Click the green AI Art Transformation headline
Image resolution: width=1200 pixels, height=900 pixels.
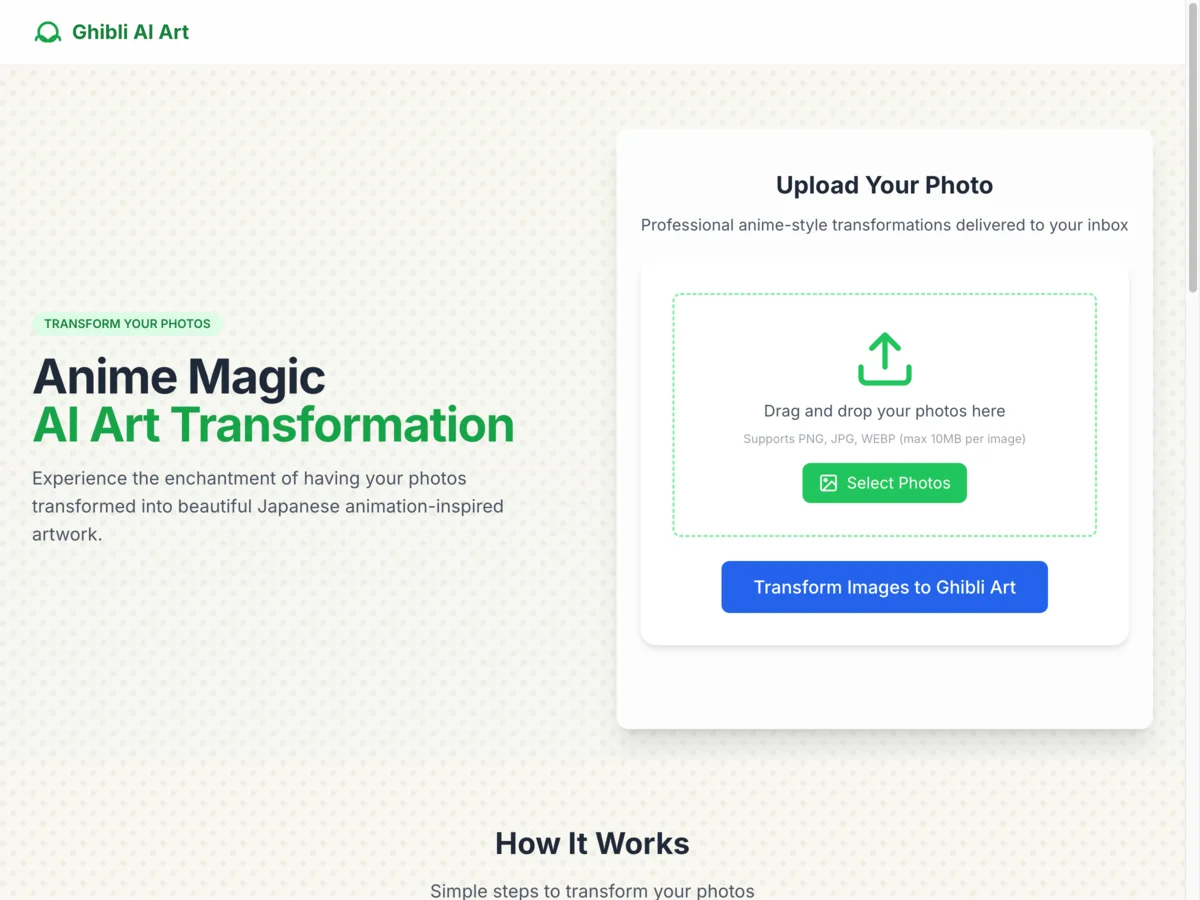click(x=273, y=425)
